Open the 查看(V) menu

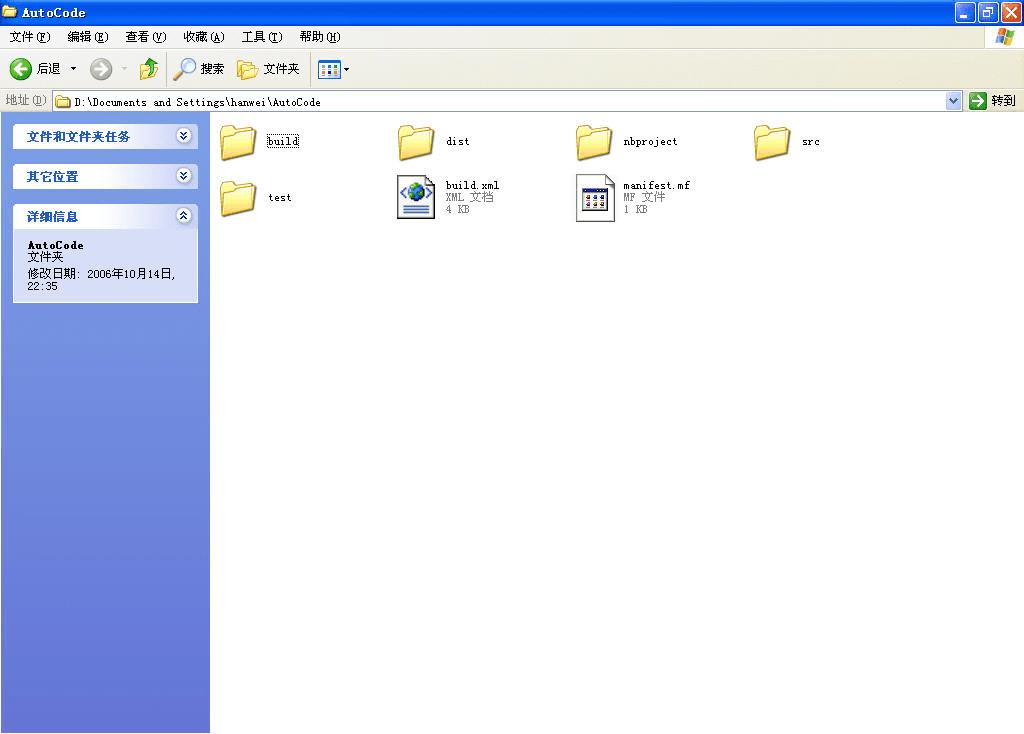click(146, 37)
